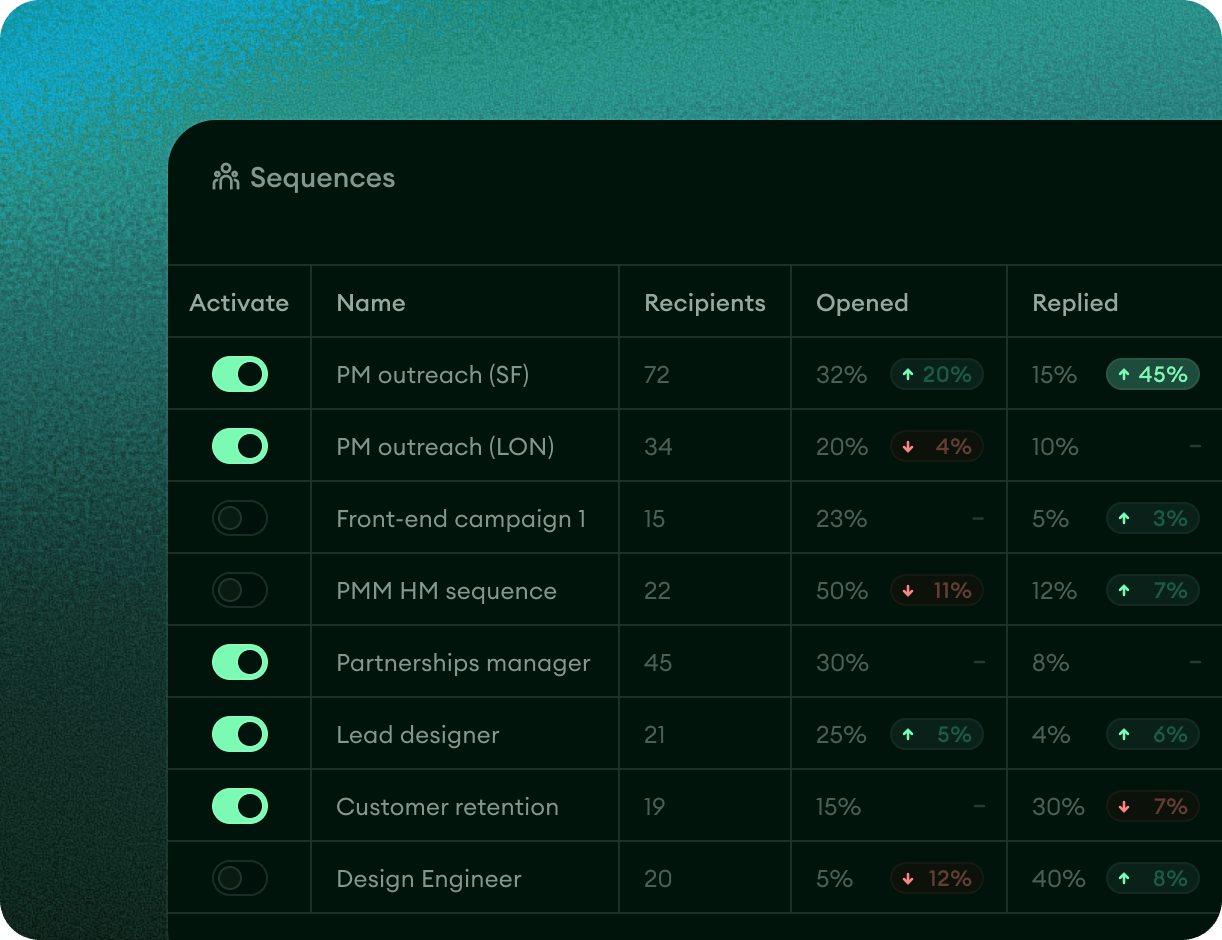The image size is (1222, 940).
Task: Click Design Engineer 12% decrease badge
Action: (937, 878)
